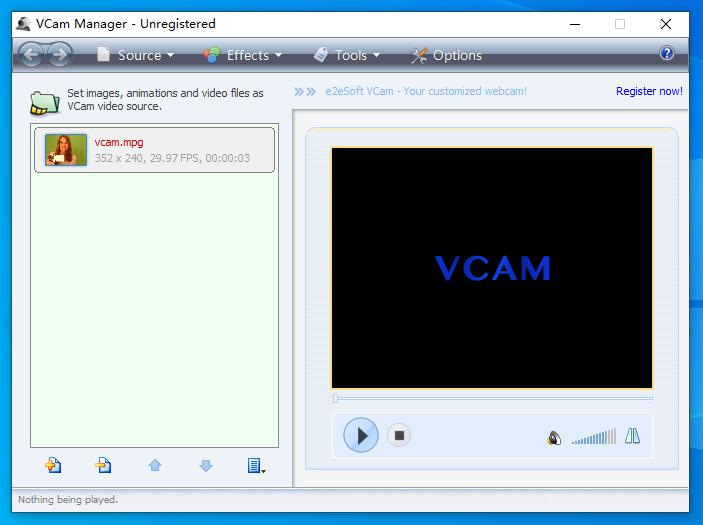Mute the audio with speaker icon
703x525 pixels.
(554, 437)
